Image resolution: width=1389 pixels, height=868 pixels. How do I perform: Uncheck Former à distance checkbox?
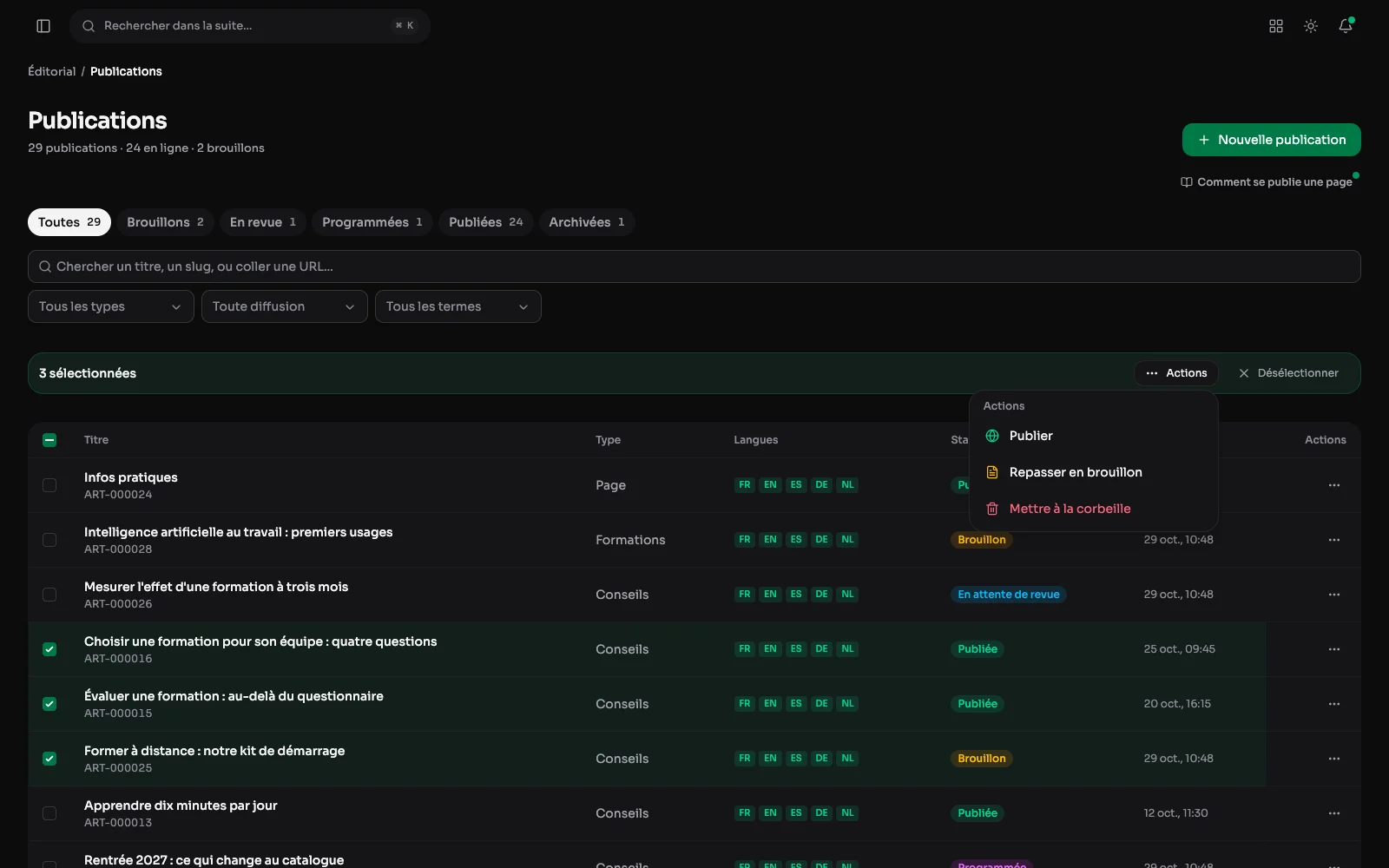(49, 759)
